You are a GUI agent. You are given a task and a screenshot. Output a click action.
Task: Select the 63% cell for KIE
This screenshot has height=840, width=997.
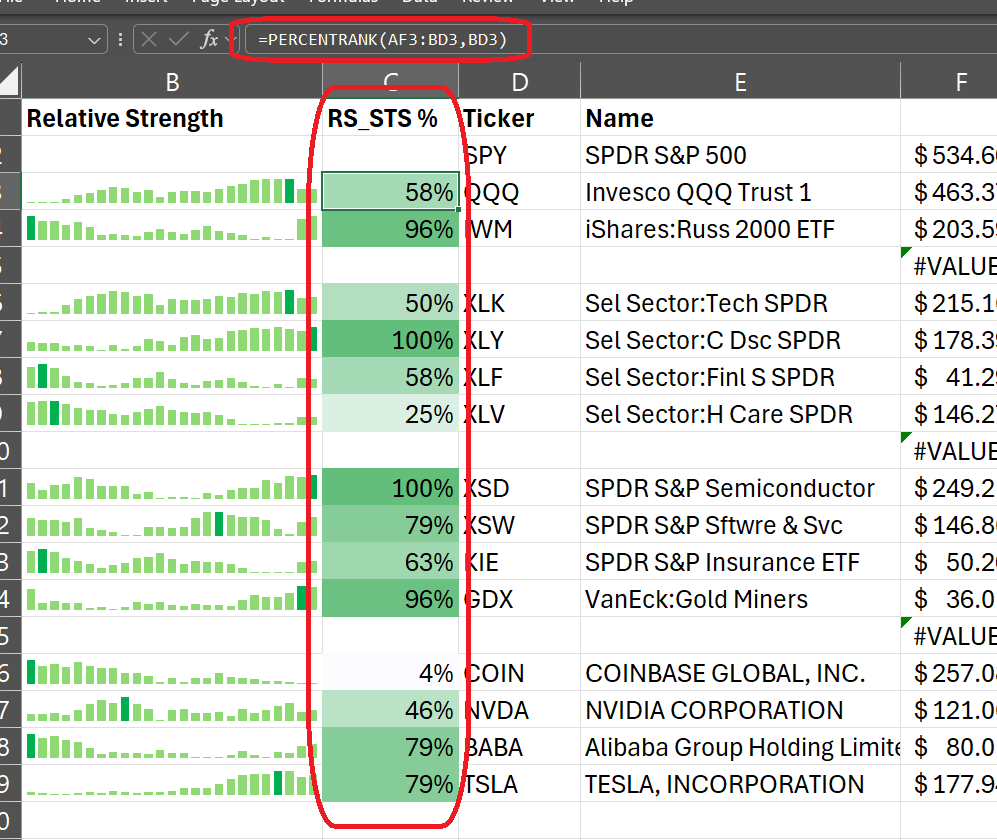point(390,561)
